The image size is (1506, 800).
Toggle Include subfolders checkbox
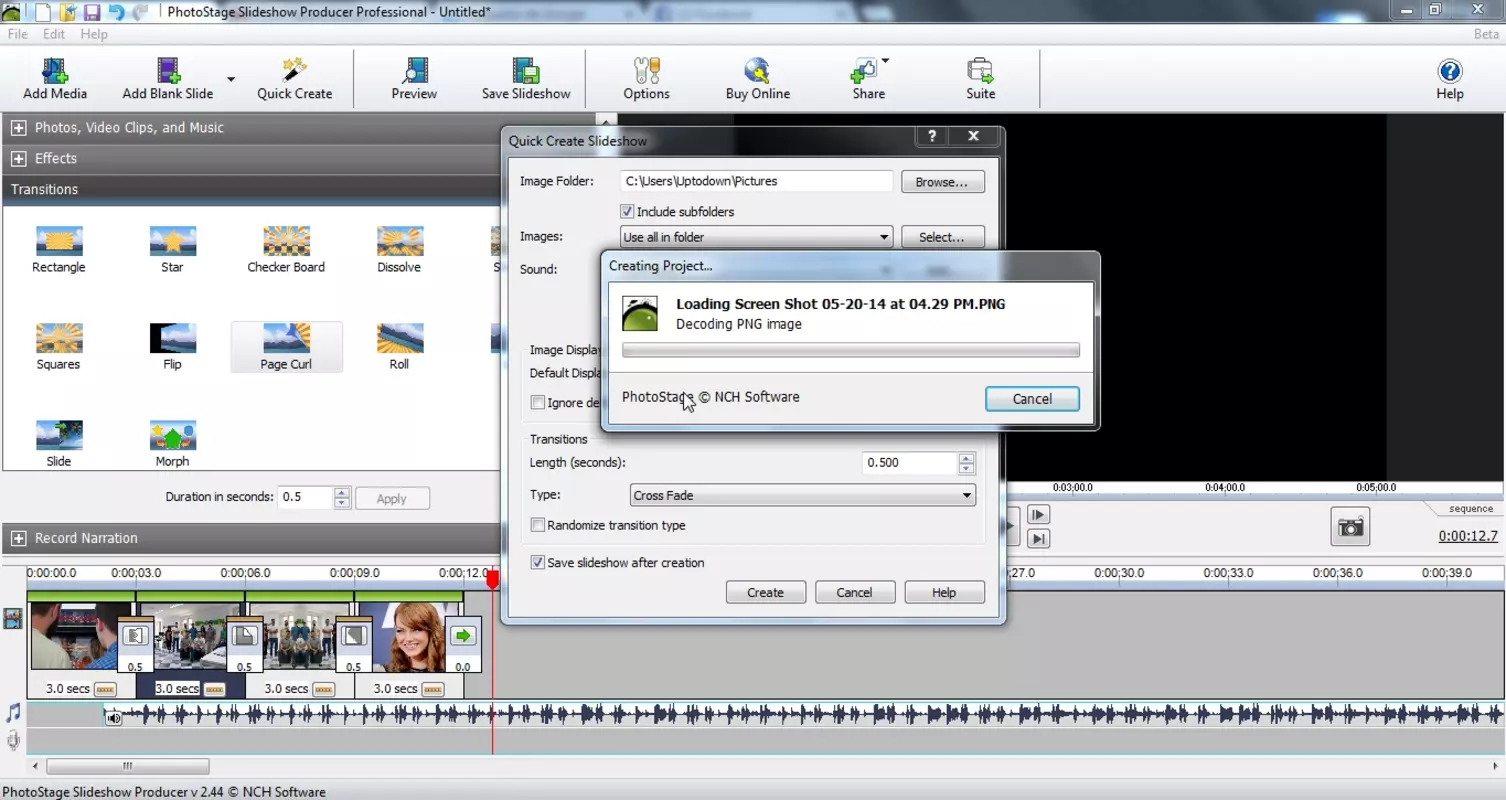click(627, 212)
